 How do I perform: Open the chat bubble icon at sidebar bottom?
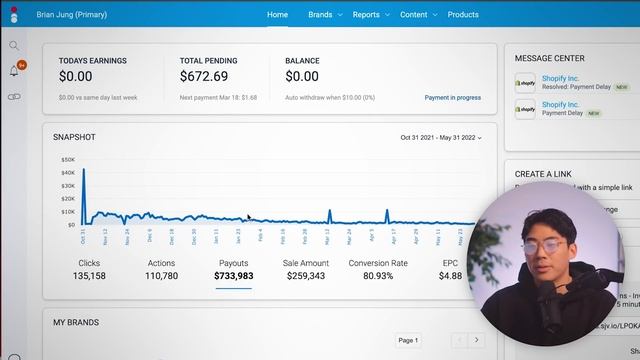click(14, 357)
